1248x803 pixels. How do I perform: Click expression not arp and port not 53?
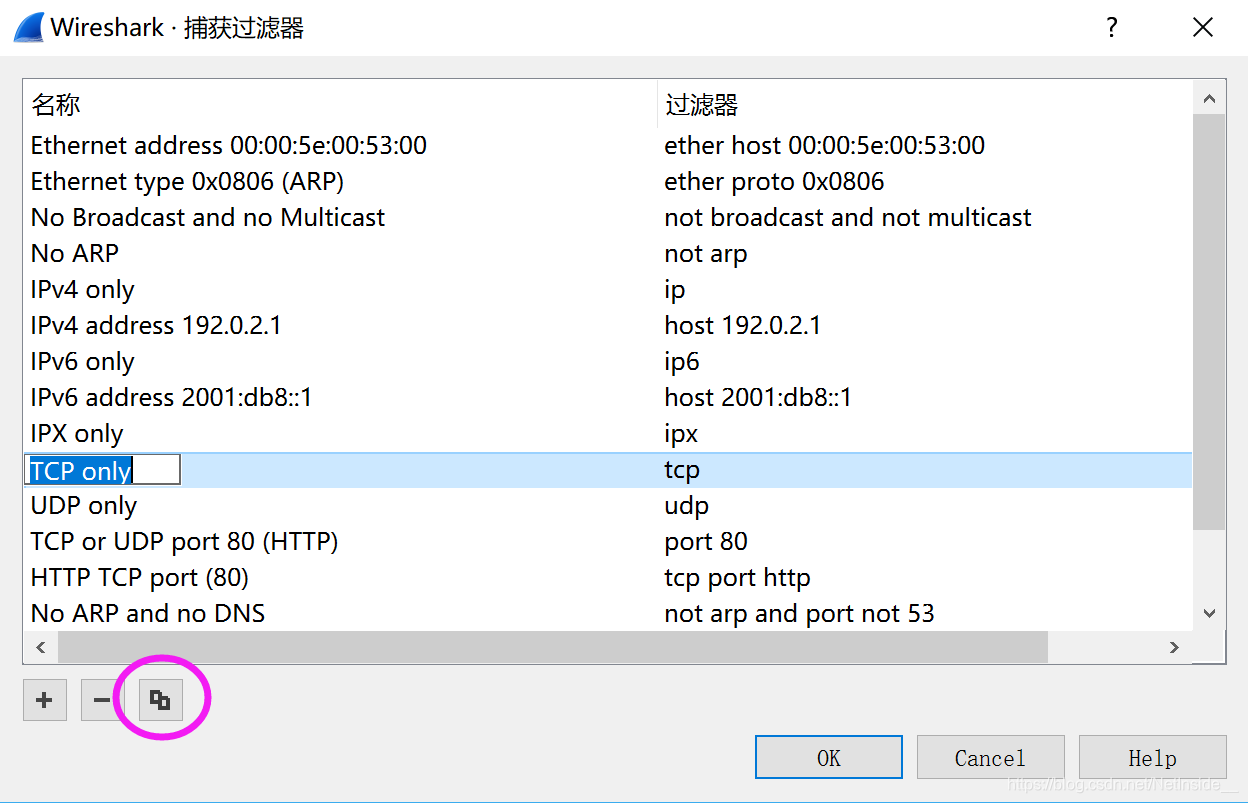(x=799, y=614)
